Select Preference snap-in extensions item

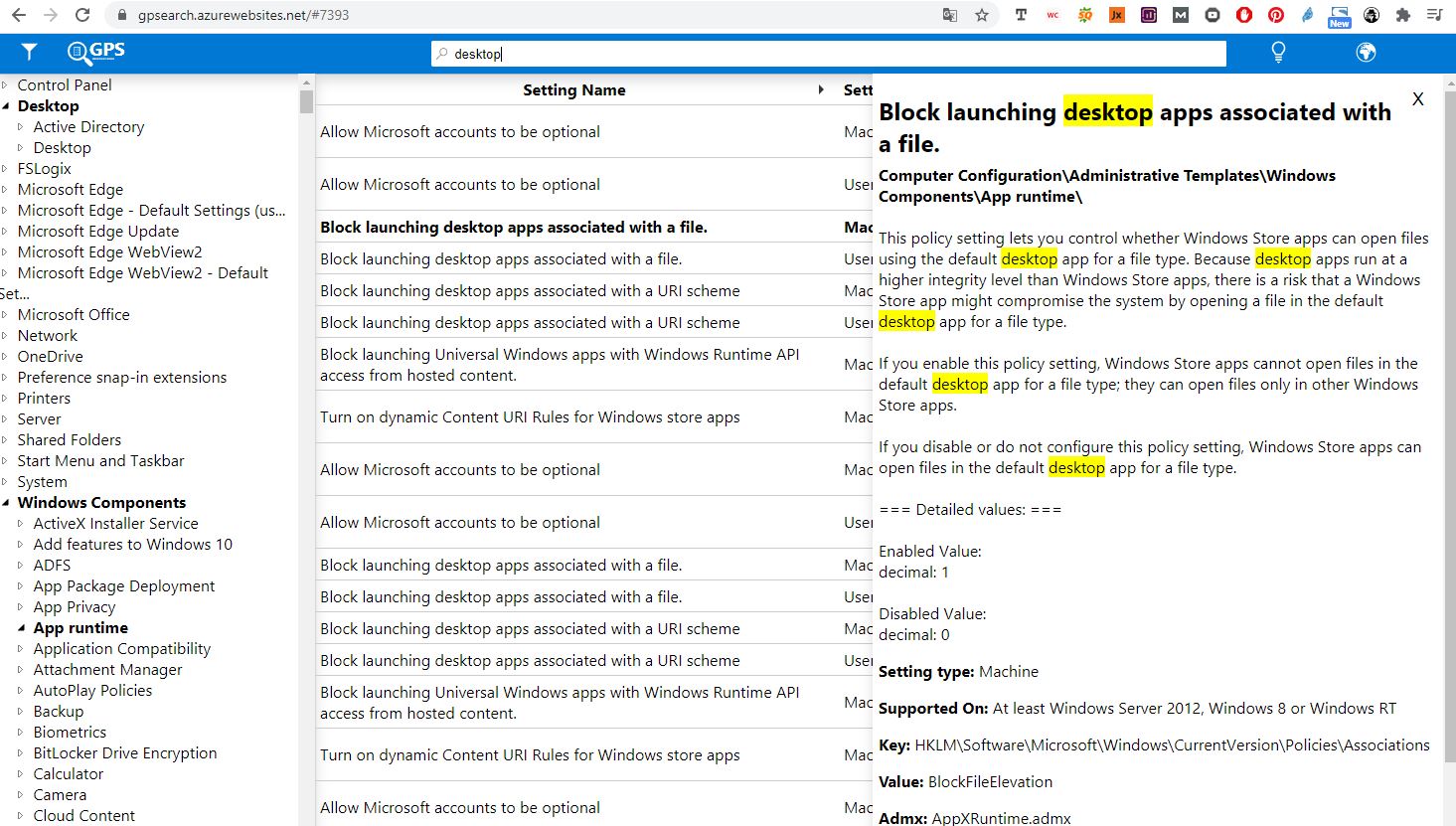tap(122, 378)
